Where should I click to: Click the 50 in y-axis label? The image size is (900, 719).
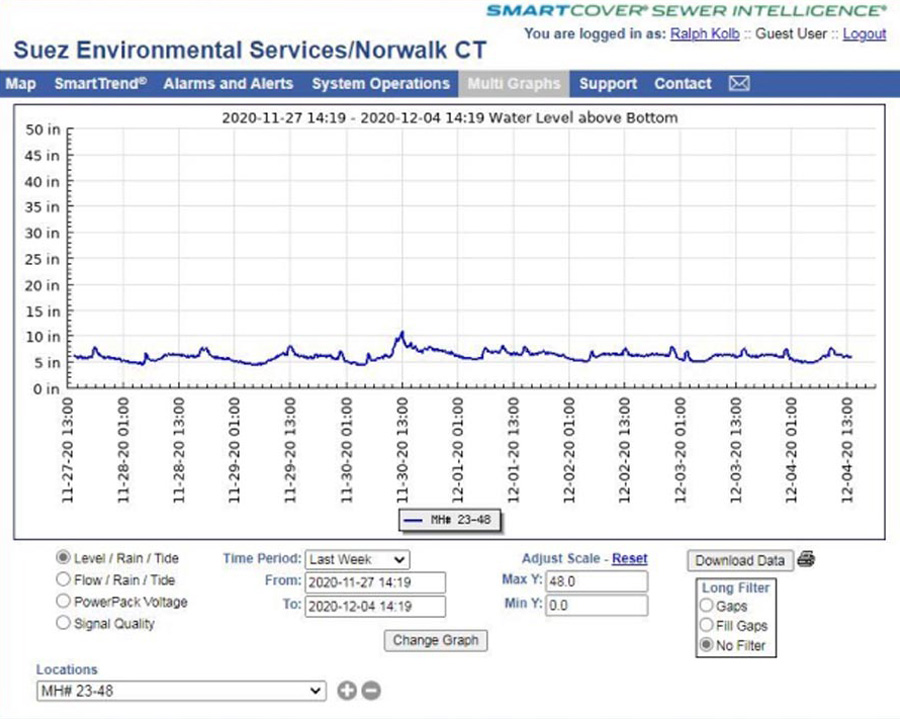coord(42,130)
